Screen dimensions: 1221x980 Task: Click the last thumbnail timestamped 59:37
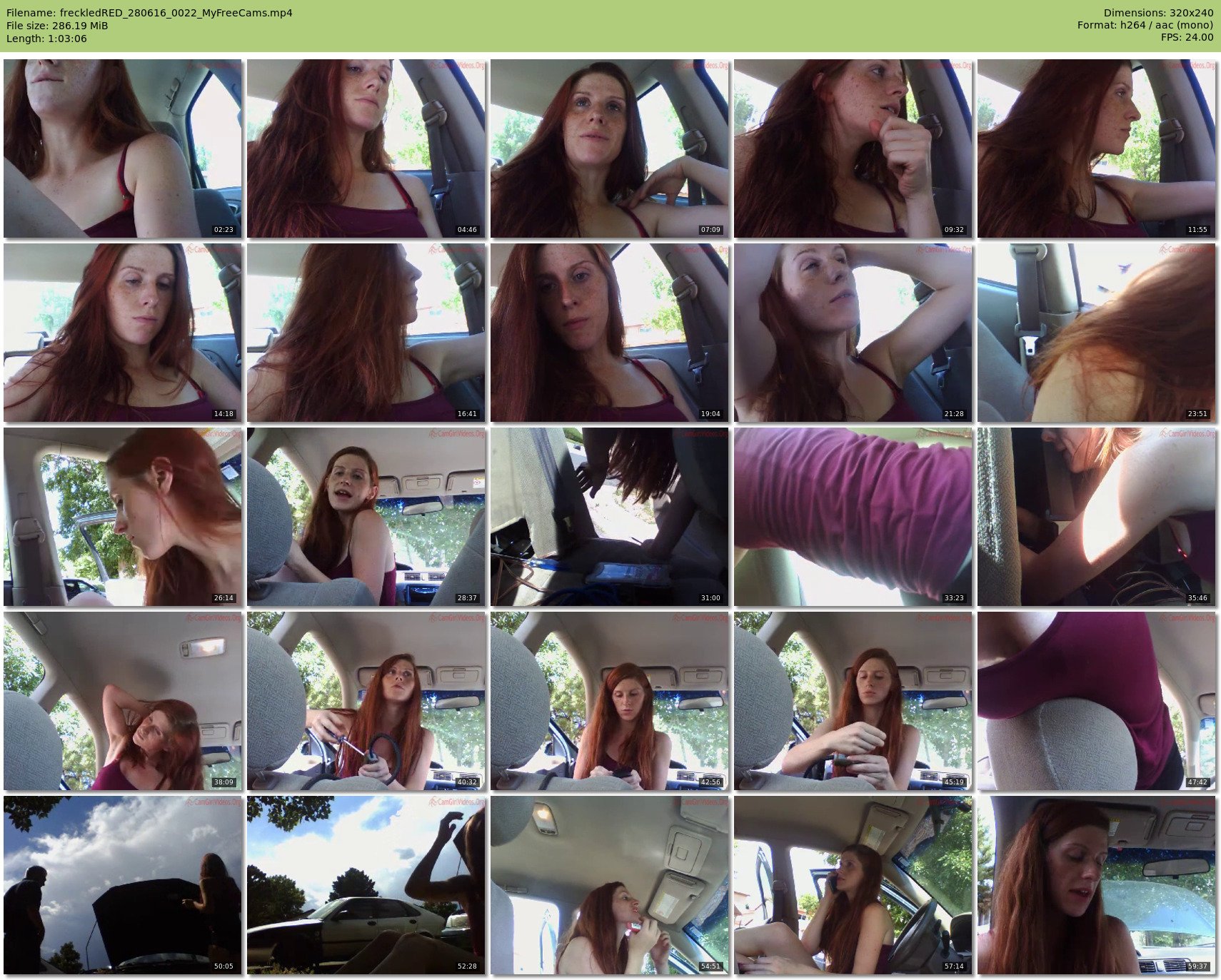tap(1096, 885)
